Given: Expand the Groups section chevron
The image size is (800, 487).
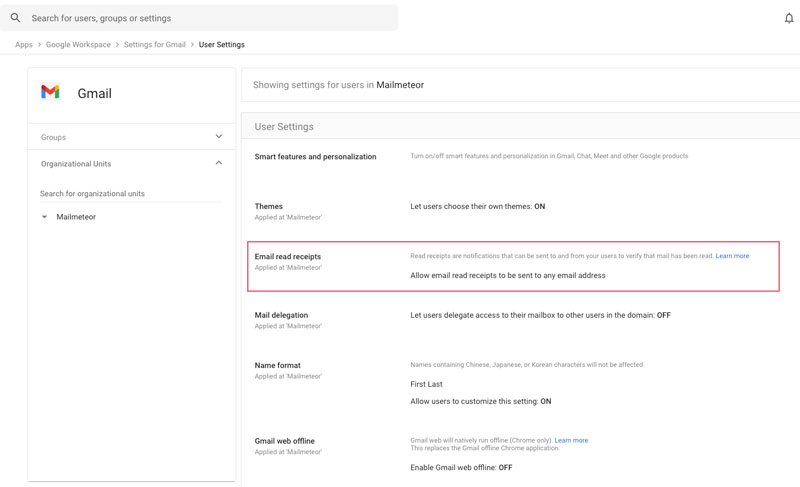Looking at the screenshot, I should tap(219, 136).
